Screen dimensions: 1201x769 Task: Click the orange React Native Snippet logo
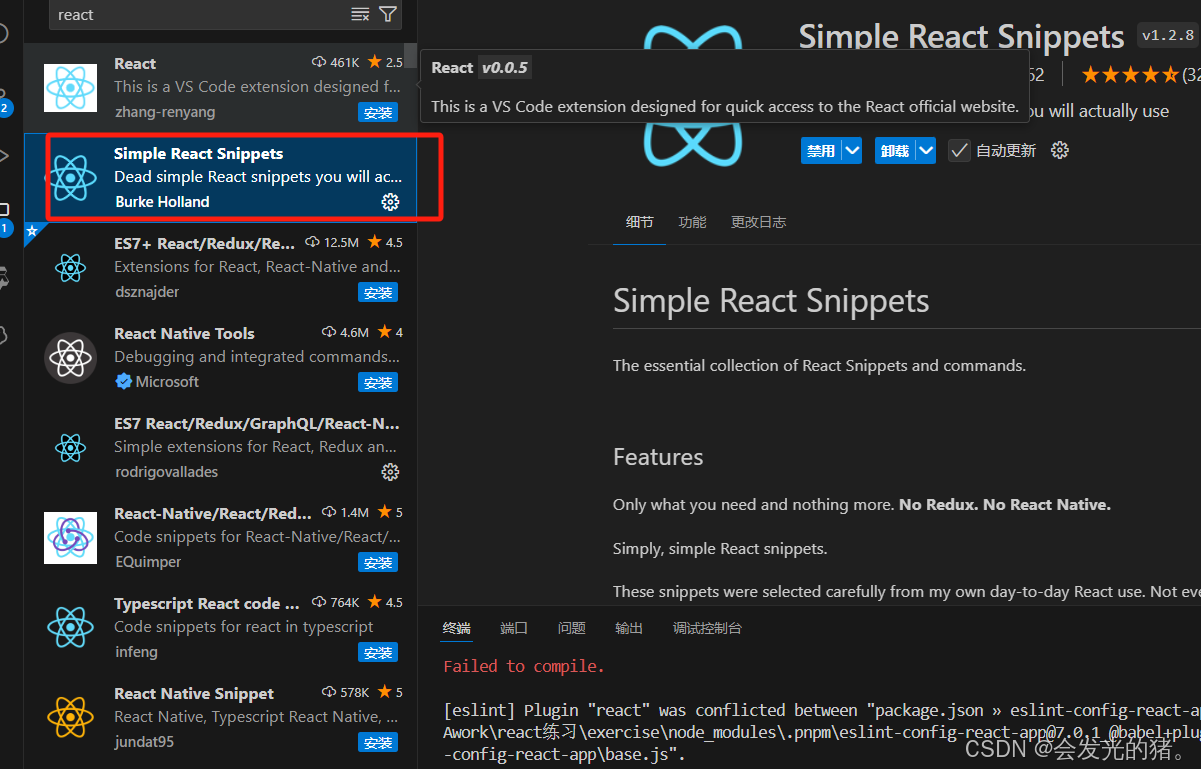click(x=71, y=718)
